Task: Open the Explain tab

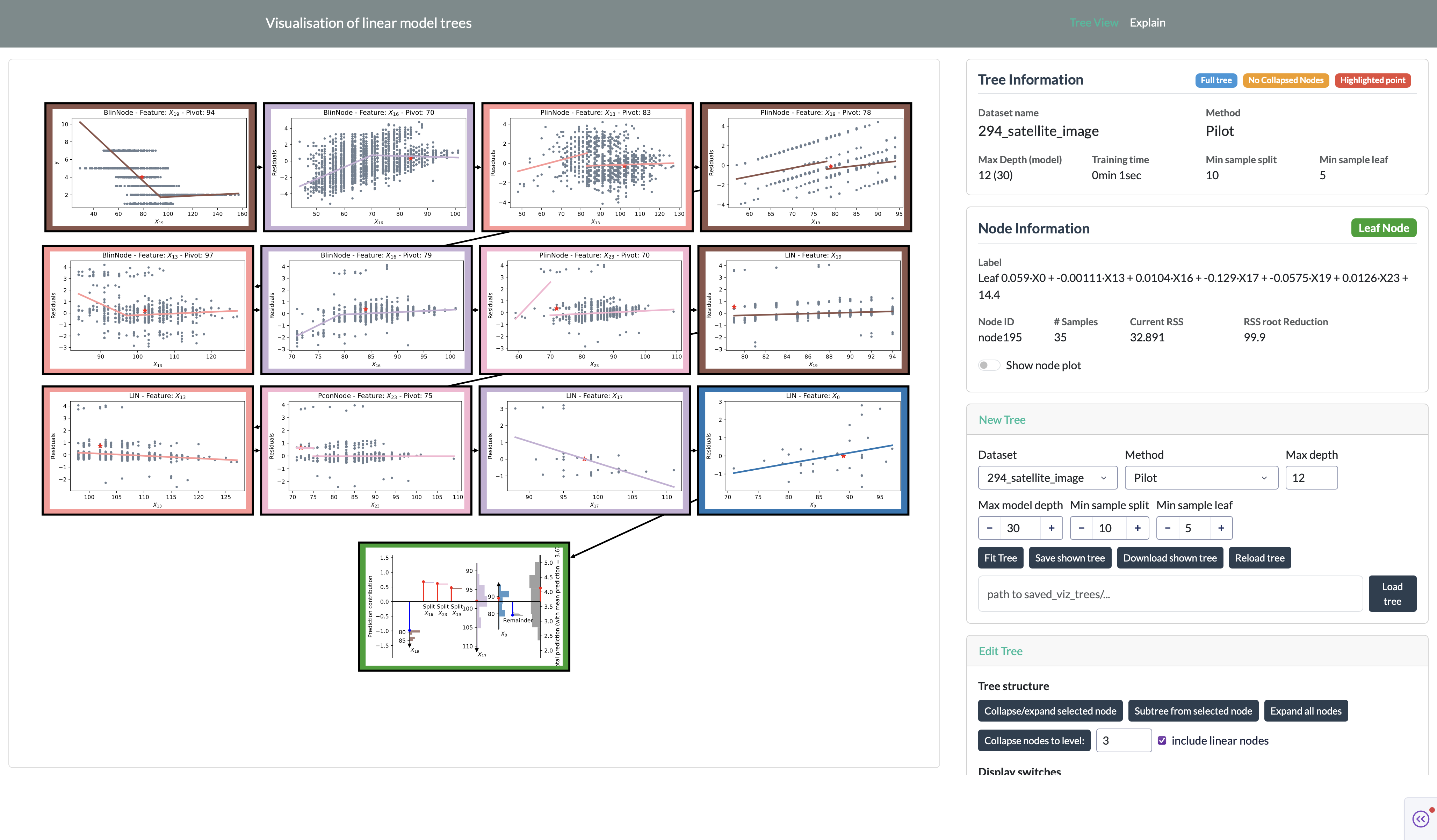Action: point(1147,23)
